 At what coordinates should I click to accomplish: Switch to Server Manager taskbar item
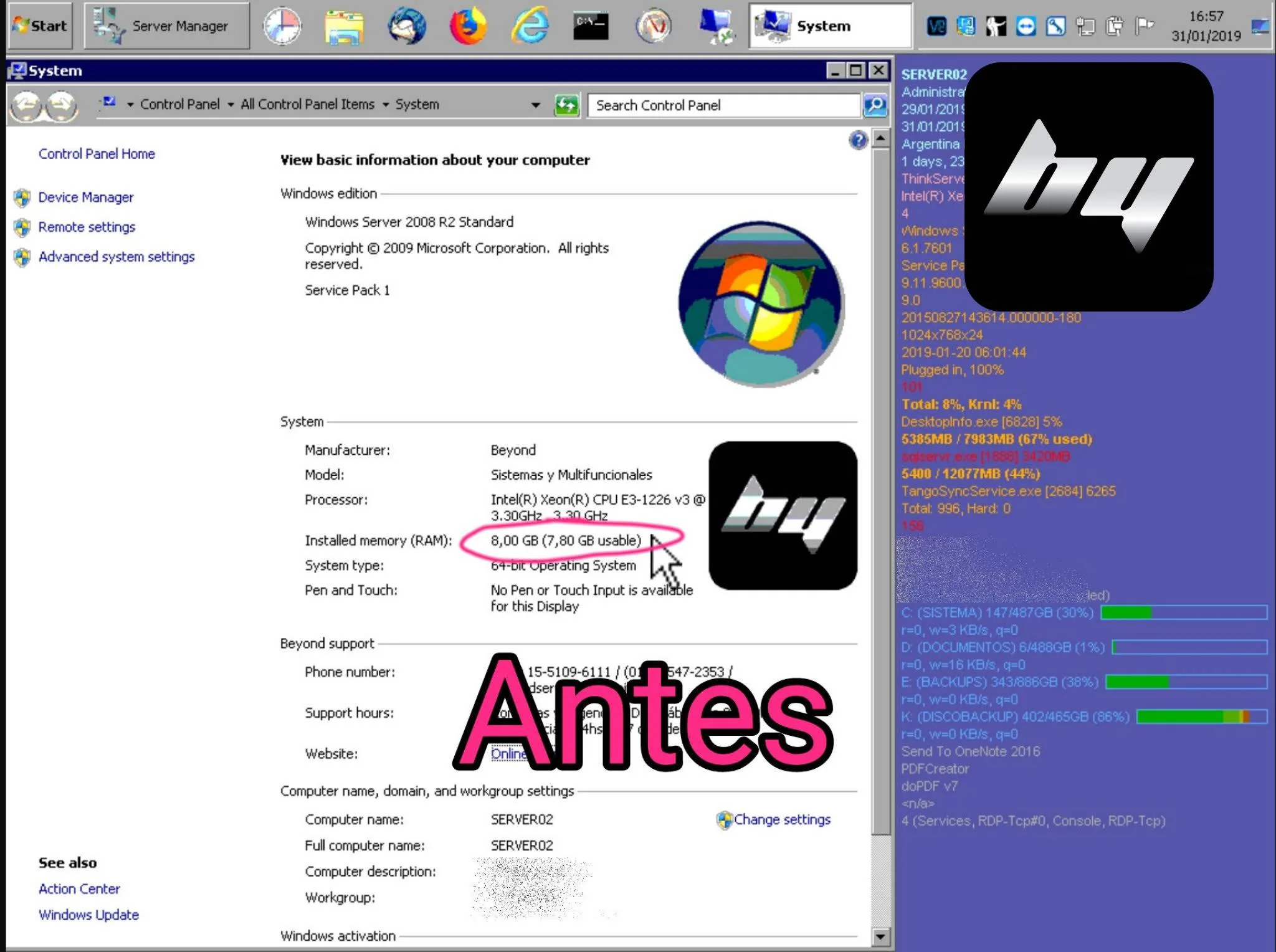tap(166, 26)
